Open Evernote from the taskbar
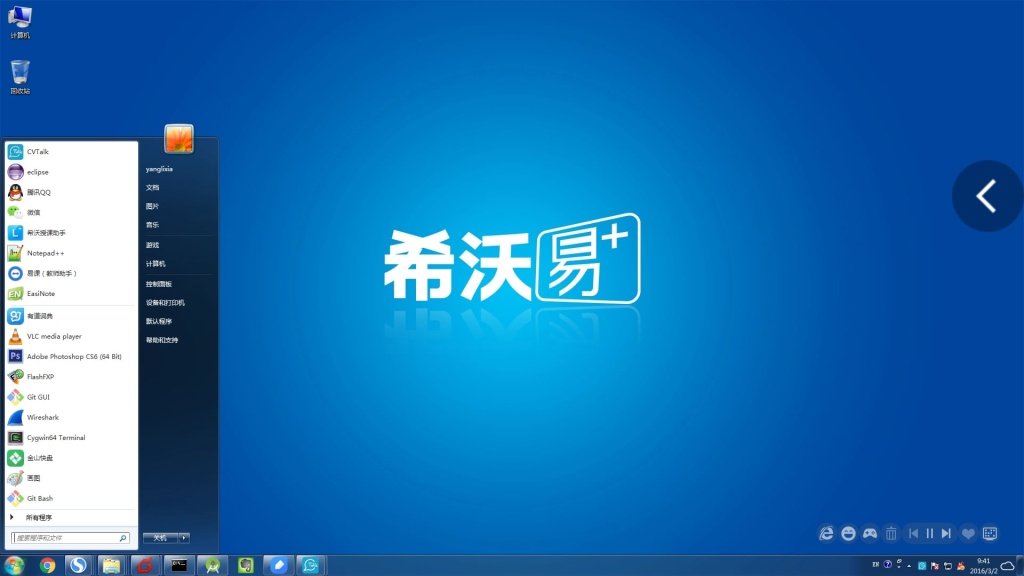Image resolution: width=1024 pixels, height=576 pixels. 246,565
